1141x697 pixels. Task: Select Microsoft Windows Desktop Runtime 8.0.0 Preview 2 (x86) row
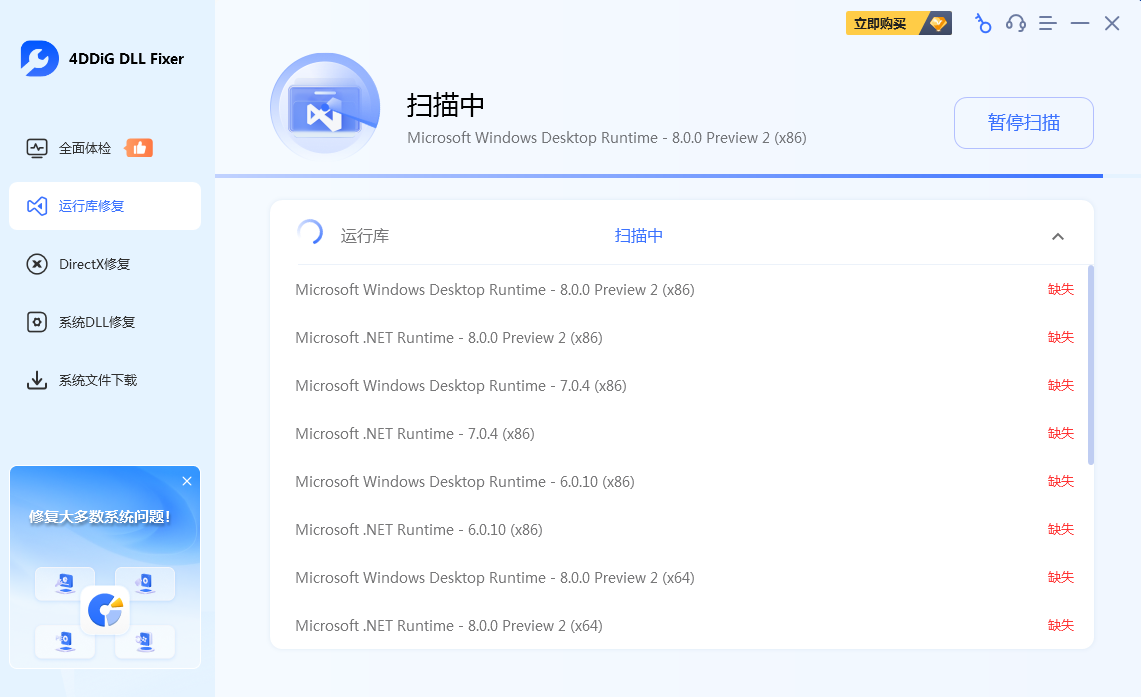point(684,290)
